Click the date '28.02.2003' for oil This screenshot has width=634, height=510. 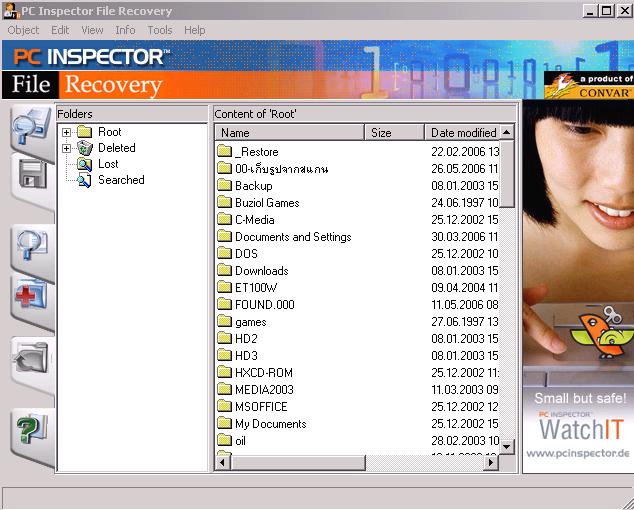(458, 440)
